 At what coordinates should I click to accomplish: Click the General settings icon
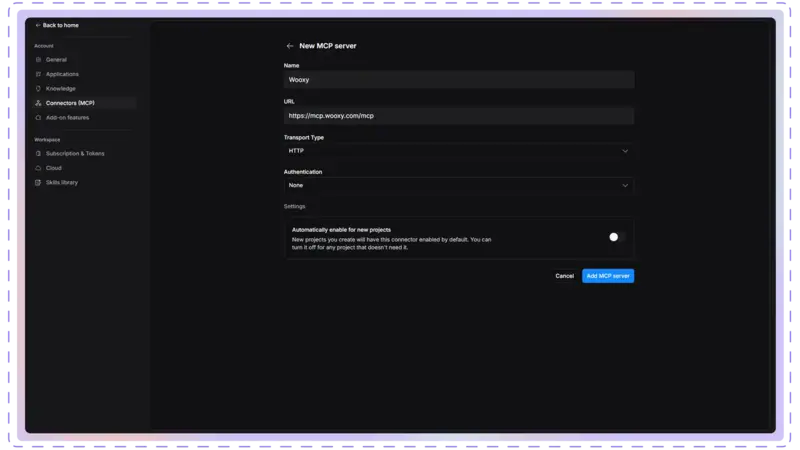[x=38, y=60]
